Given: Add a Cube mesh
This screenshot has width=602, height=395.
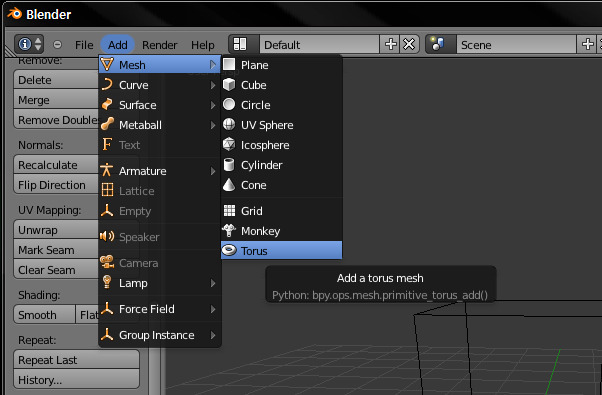Looking at the screenshot, I should tap(281, 85).
